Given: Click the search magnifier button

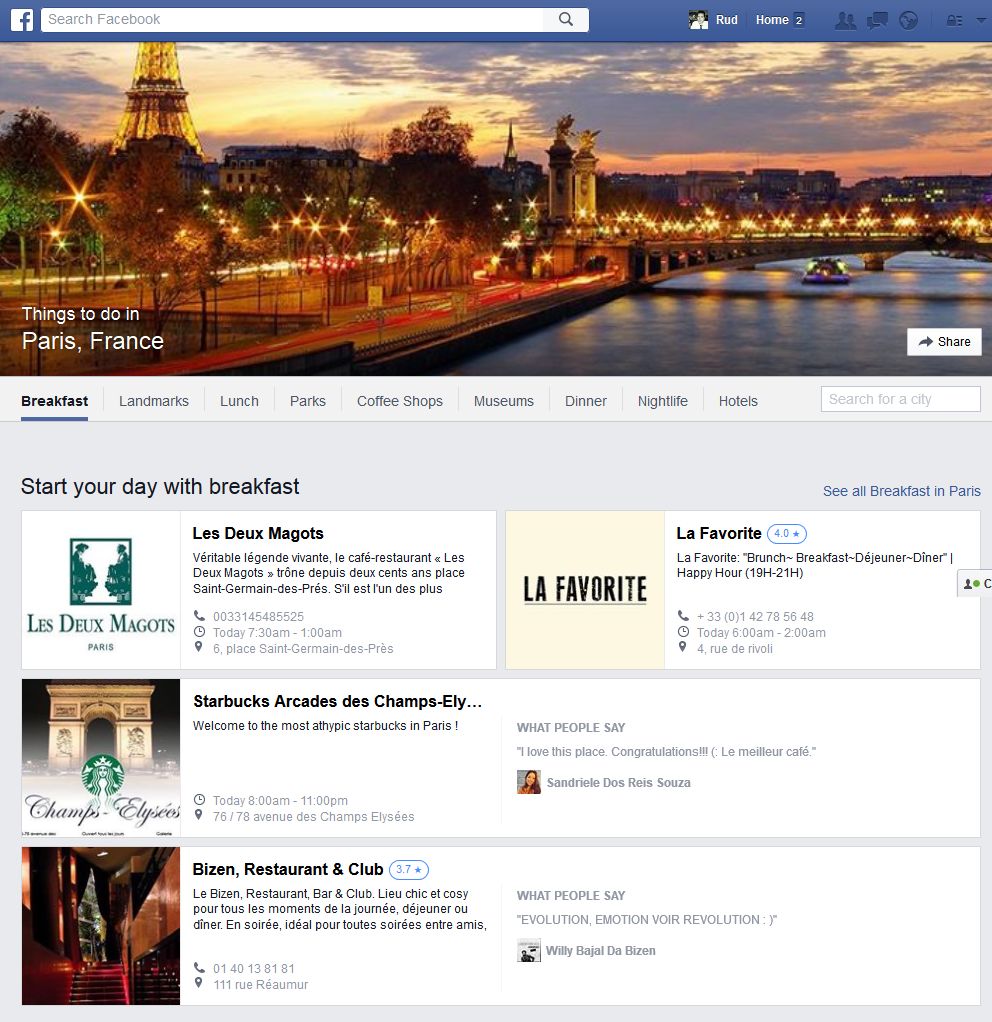Looking at the screenshot, I should click(566, 20).
